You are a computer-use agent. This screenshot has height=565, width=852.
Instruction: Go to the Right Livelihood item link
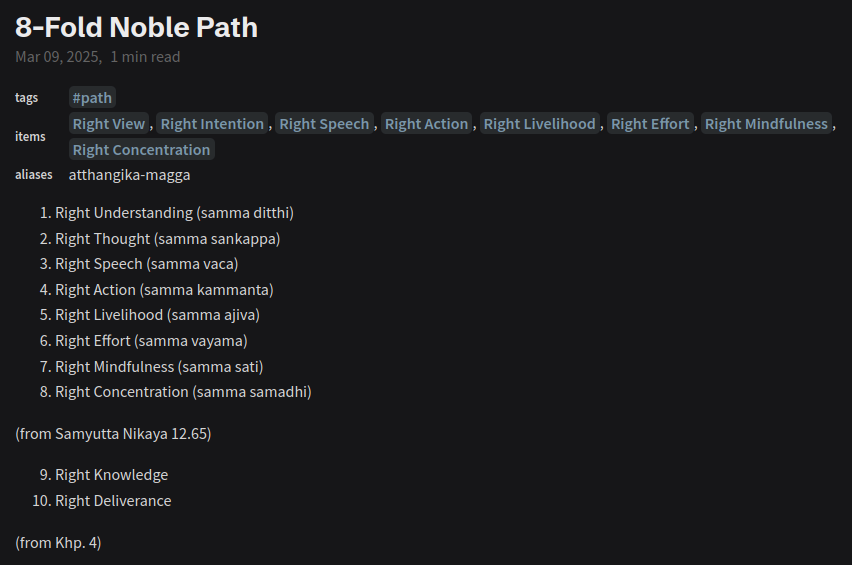[539, 124]
